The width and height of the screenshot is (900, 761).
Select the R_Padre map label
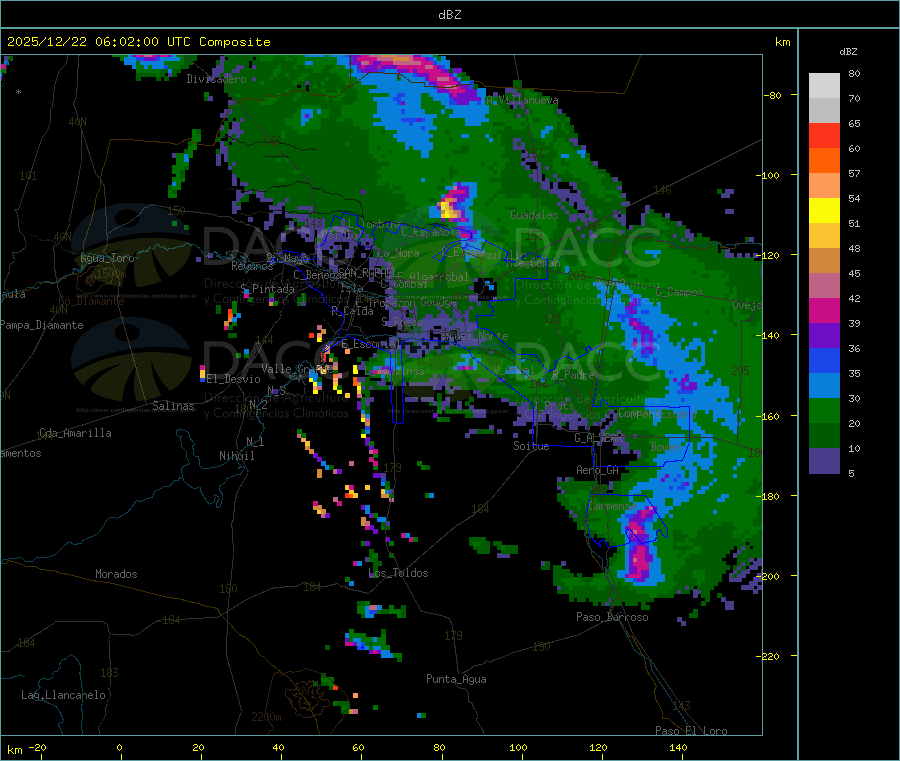[x=573, y=375]
